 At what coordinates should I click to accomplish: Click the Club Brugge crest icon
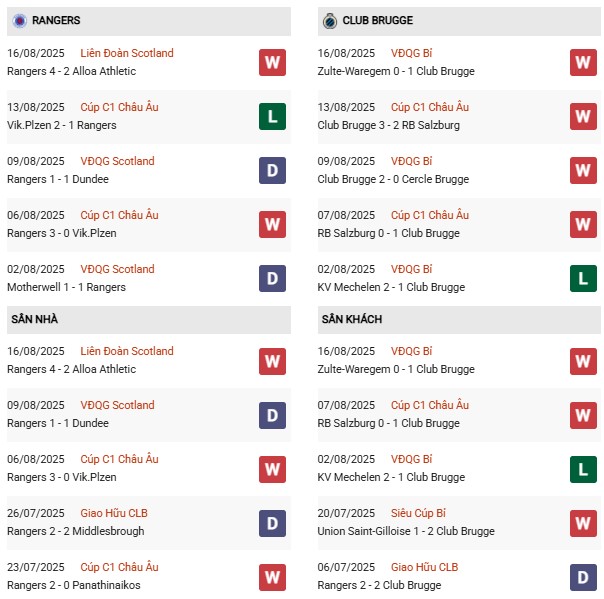tap(329, 20)
